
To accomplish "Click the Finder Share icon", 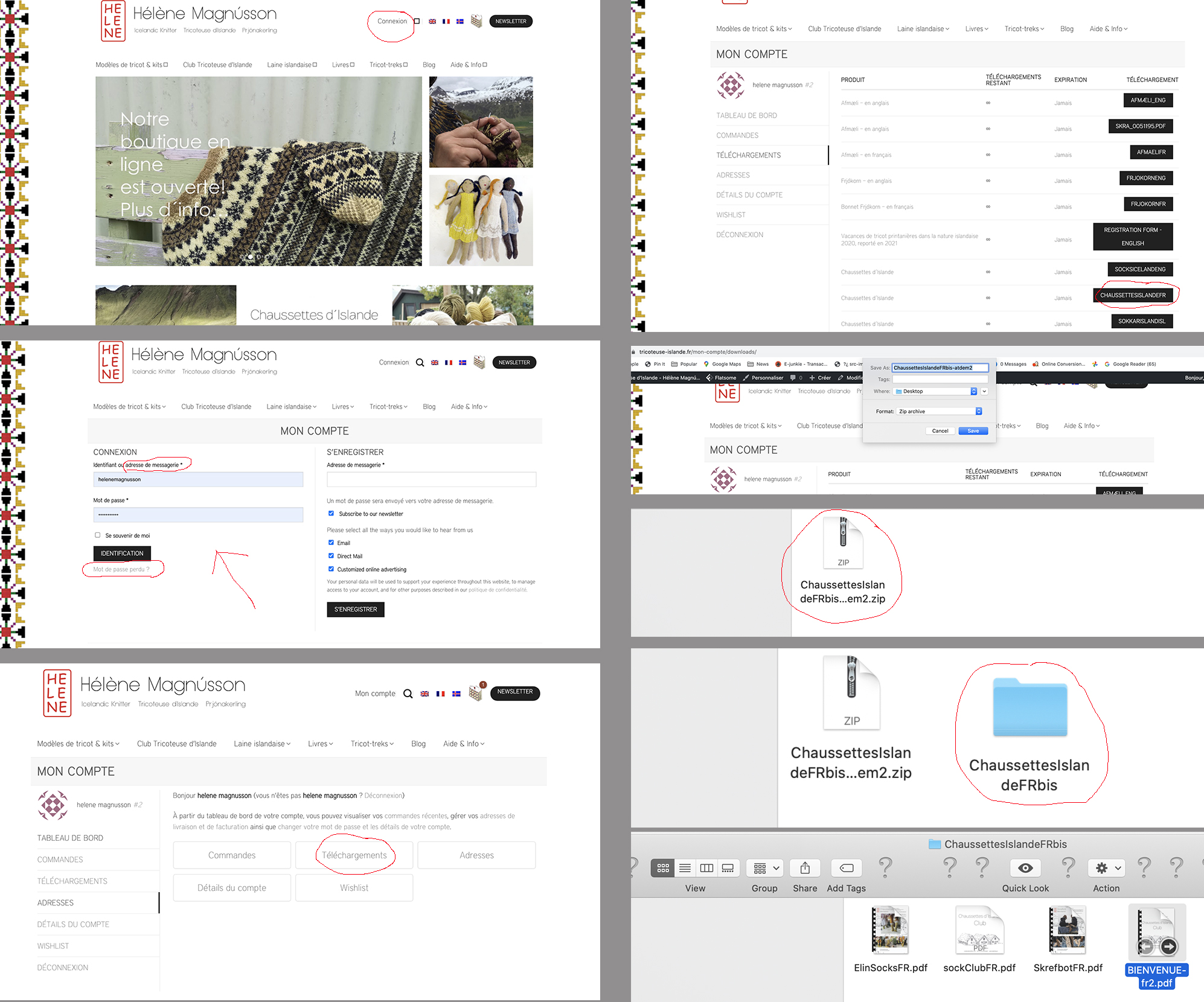I will (x=805, y=868).
